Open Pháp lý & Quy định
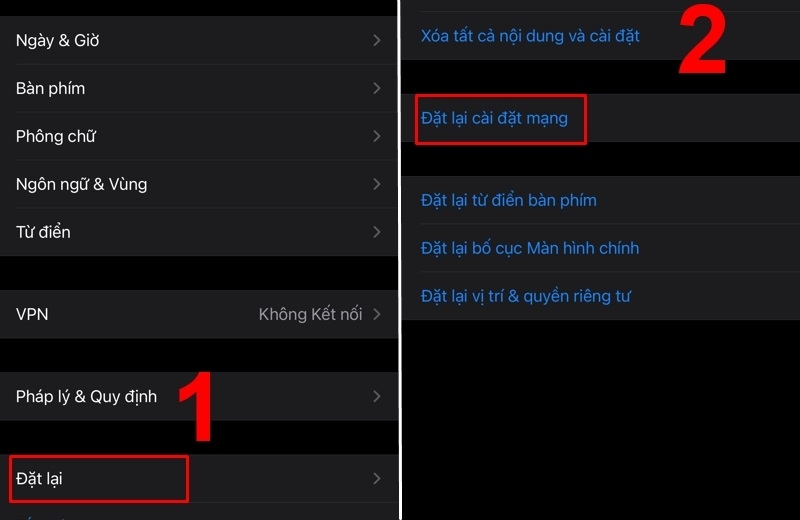The height and width of the screenshot is (520, 800). (199, 397)
